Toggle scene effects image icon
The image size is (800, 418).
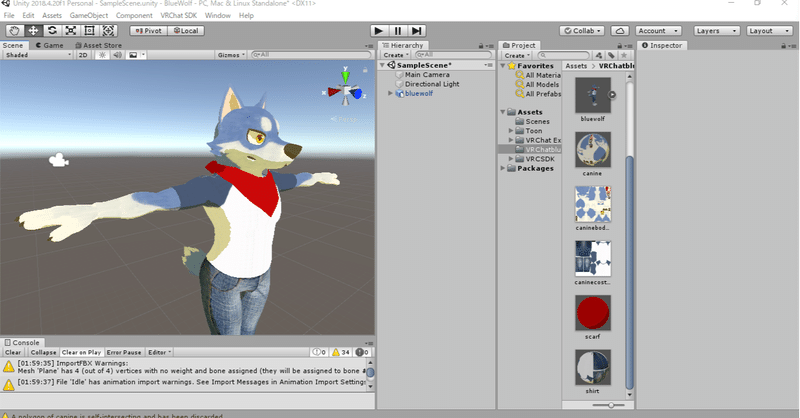pyautogui.click(x=133, y=55)
